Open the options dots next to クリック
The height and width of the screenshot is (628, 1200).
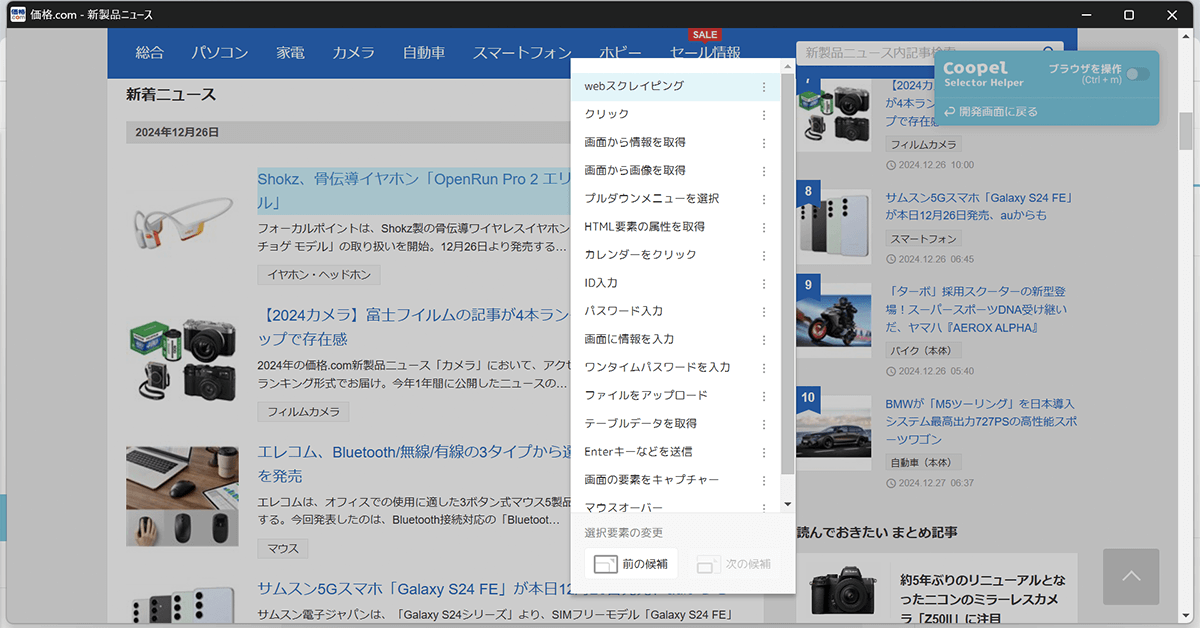click(764, 115)
